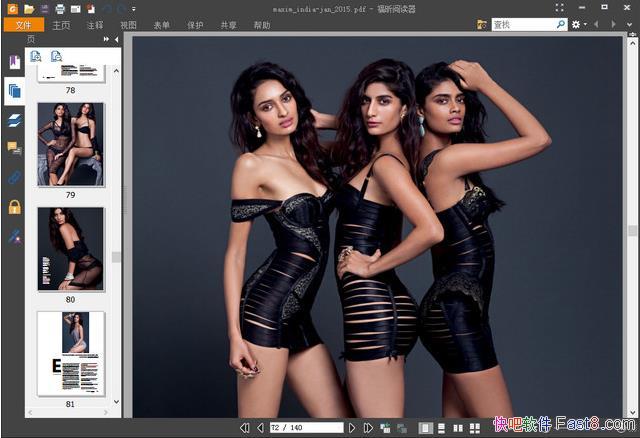The width and height of the screenshot is (640, 438).
Task: Go to the next page arrow
Action: 352,428
